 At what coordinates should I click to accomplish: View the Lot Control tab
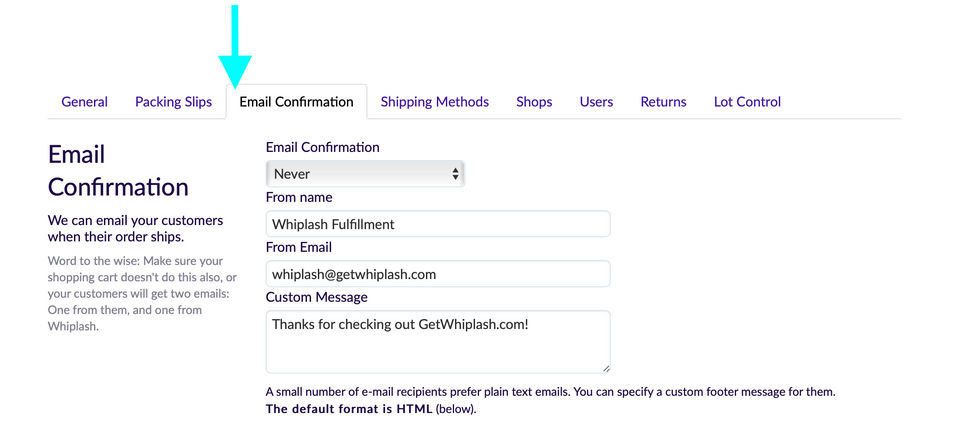pos(747,102)
